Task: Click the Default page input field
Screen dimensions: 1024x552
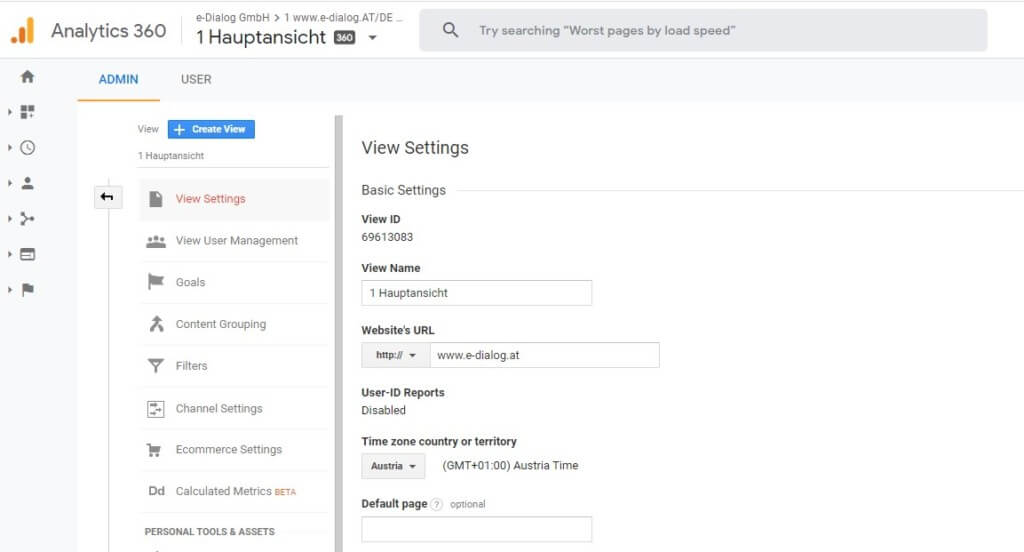Action: [x=476, y=529]
